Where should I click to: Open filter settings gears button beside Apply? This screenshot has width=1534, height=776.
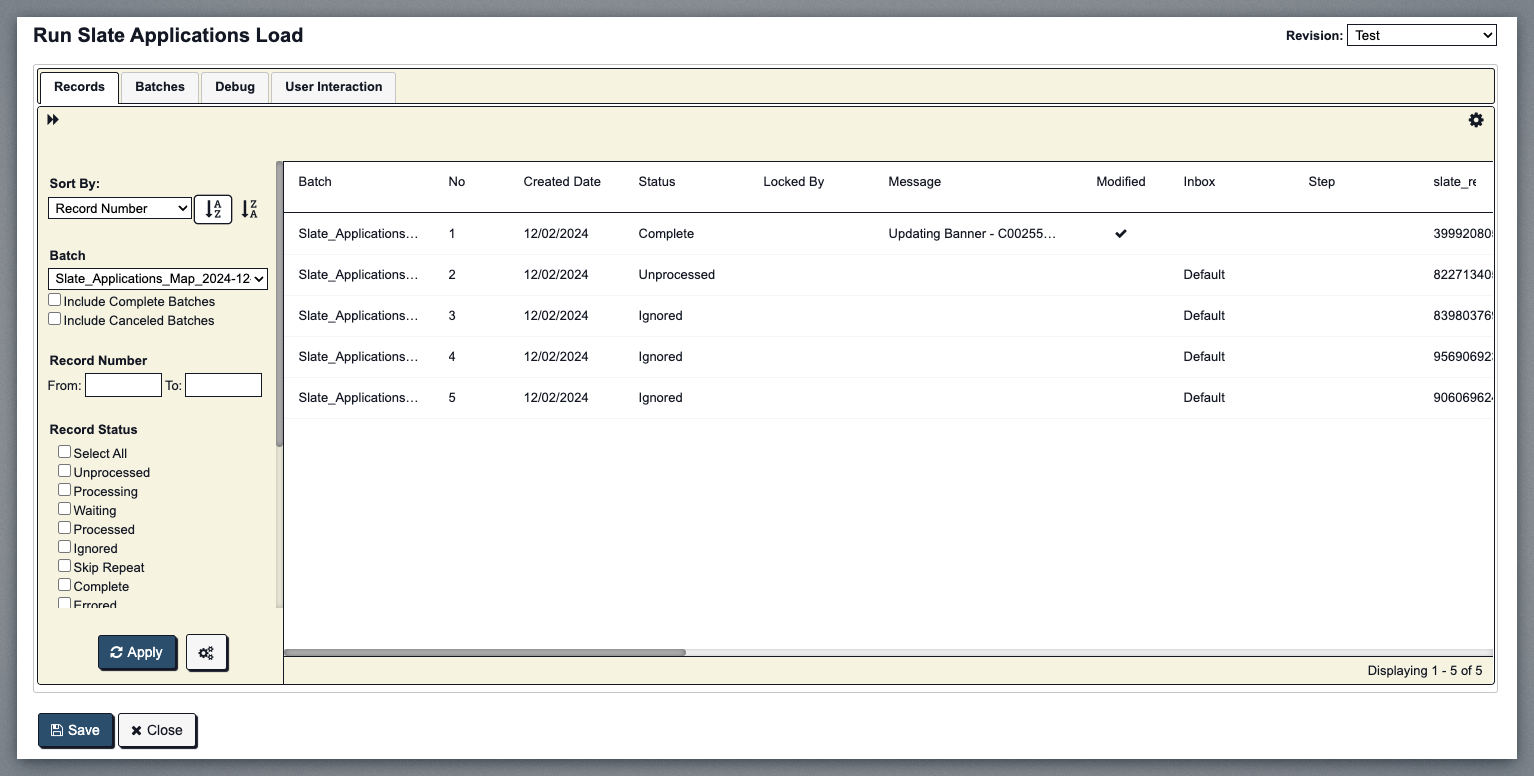207,653
